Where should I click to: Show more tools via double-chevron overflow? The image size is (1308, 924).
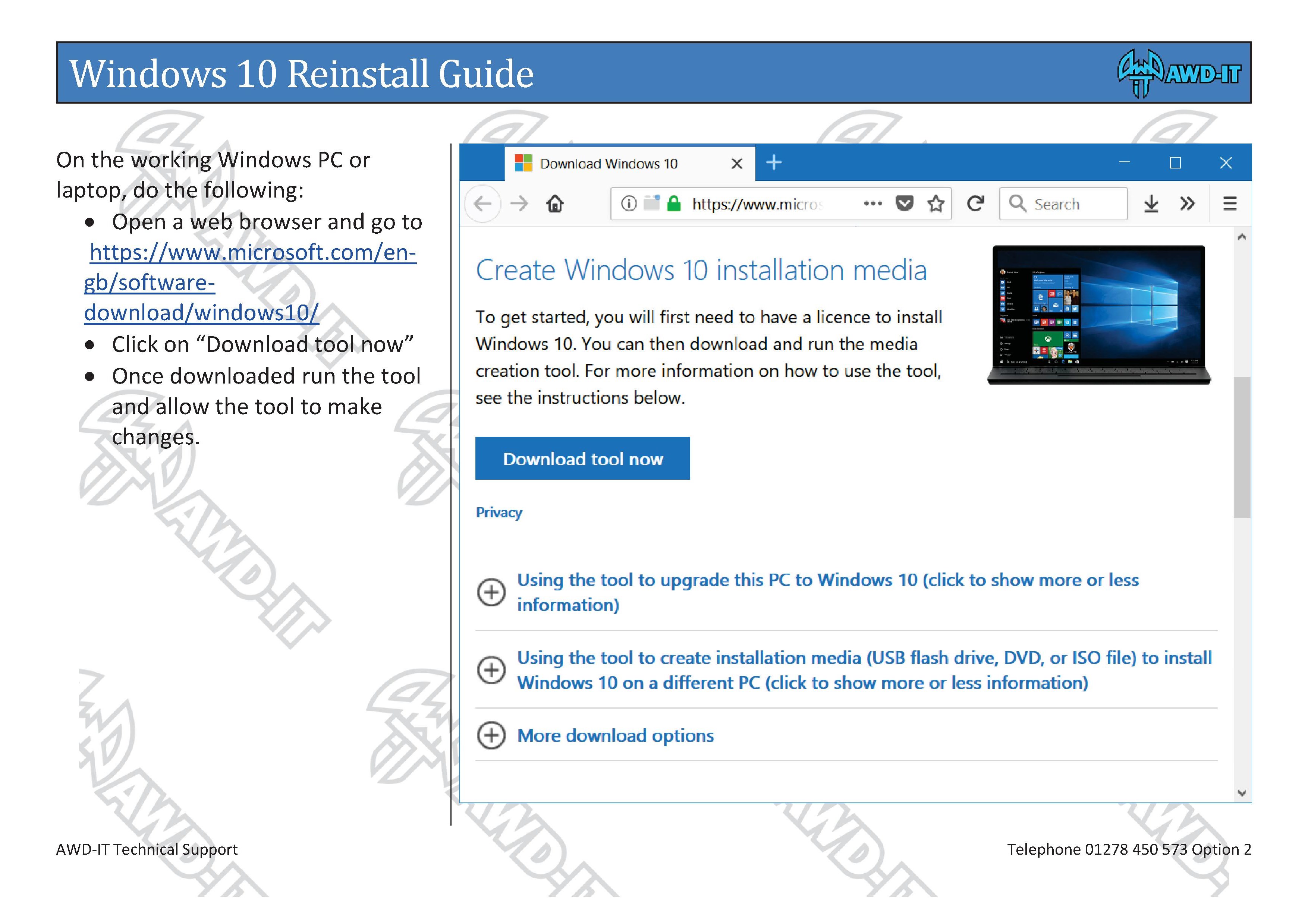click(x=1187, y=204)
